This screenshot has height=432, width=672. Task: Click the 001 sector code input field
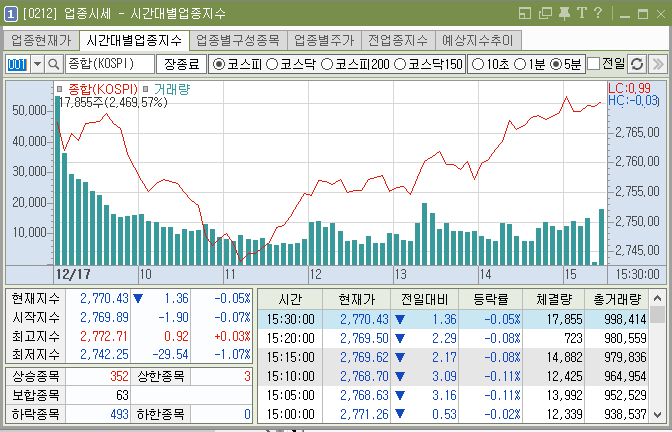[x=18, y=64]
